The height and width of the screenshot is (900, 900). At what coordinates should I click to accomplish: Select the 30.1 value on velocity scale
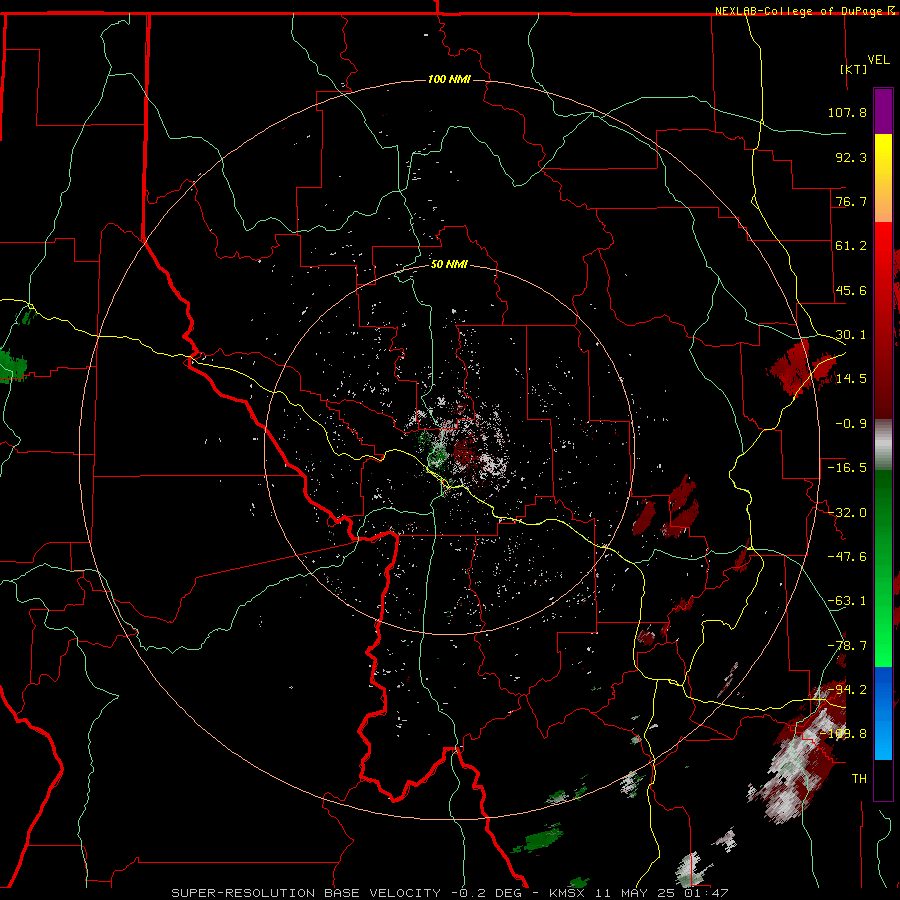click(851, 335)
